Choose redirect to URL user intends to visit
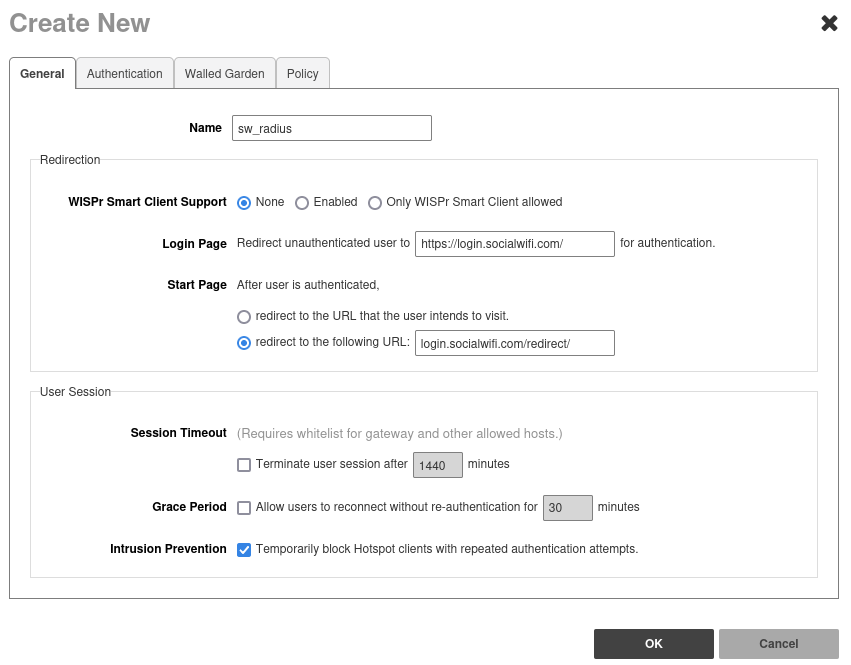The image size is (851, 665). [244, 317]
